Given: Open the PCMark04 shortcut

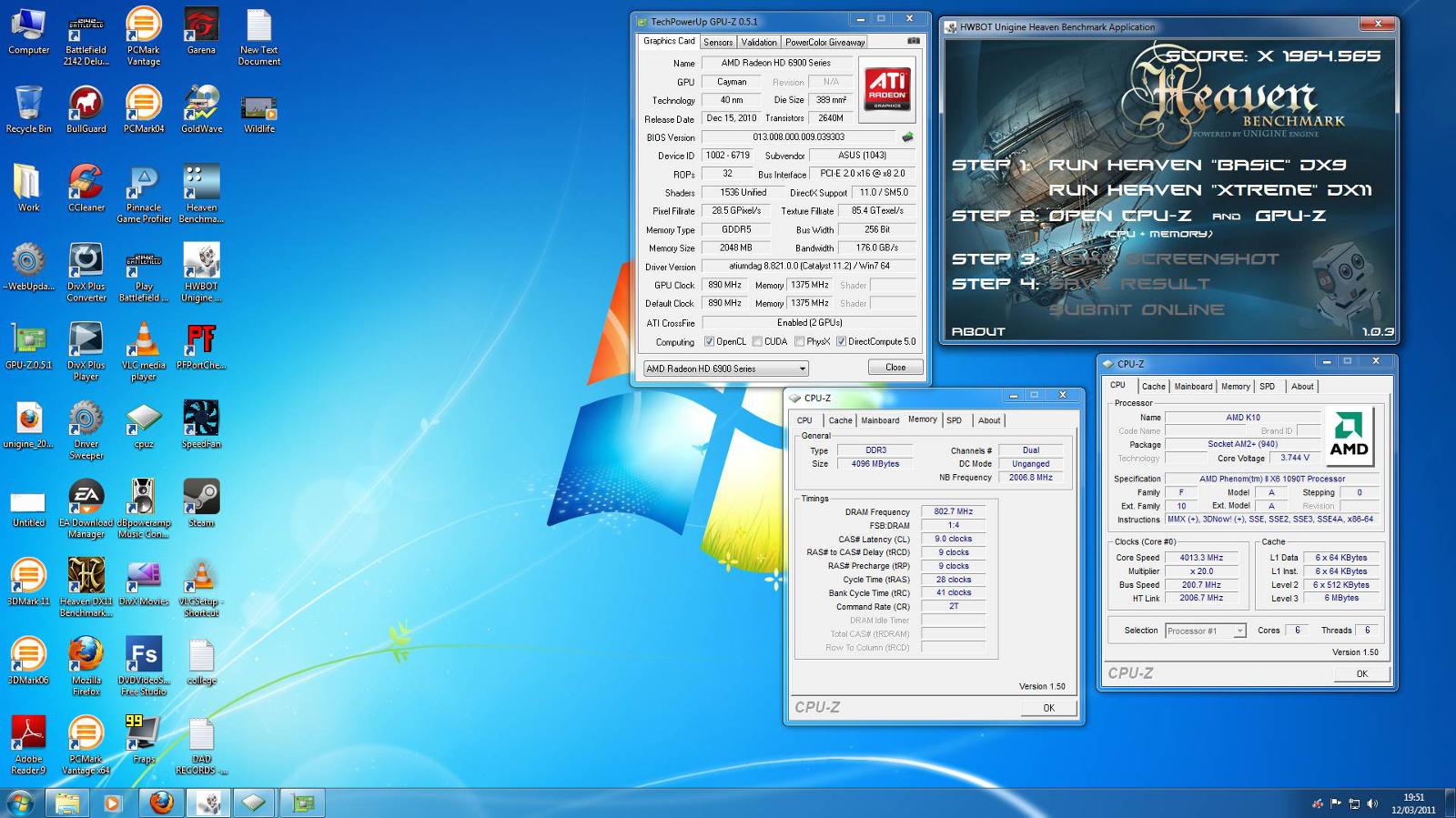Looking at the screenshot, I should tap(143, 110).
